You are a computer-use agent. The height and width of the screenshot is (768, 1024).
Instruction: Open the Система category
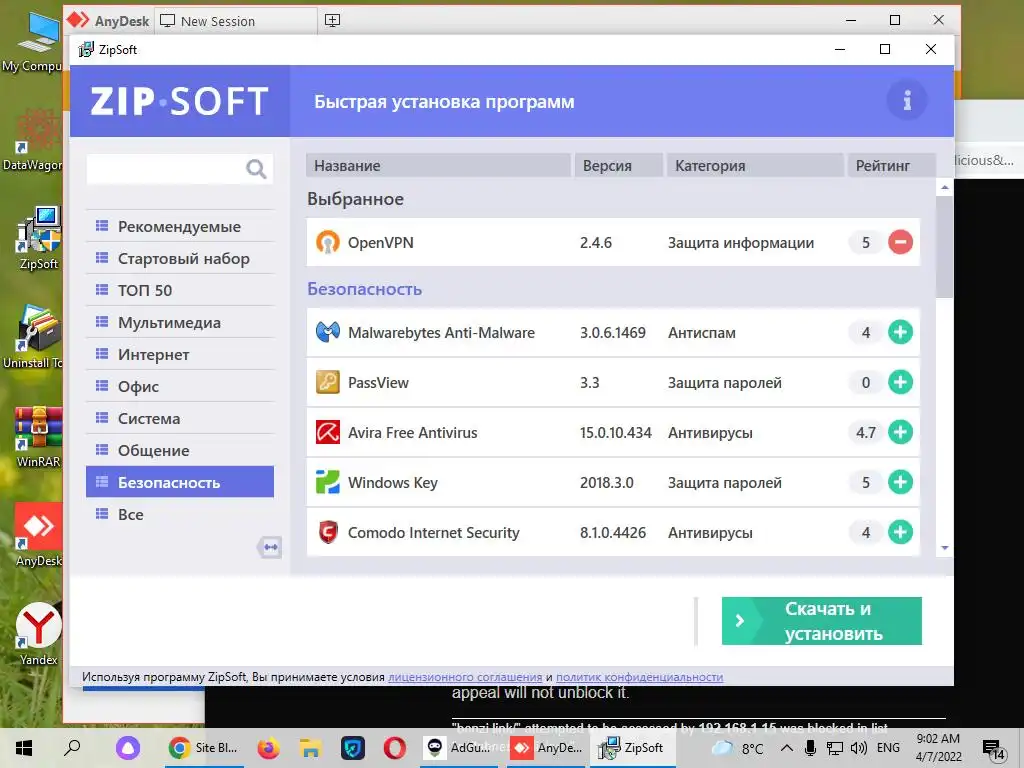click(x=180, y=419)
